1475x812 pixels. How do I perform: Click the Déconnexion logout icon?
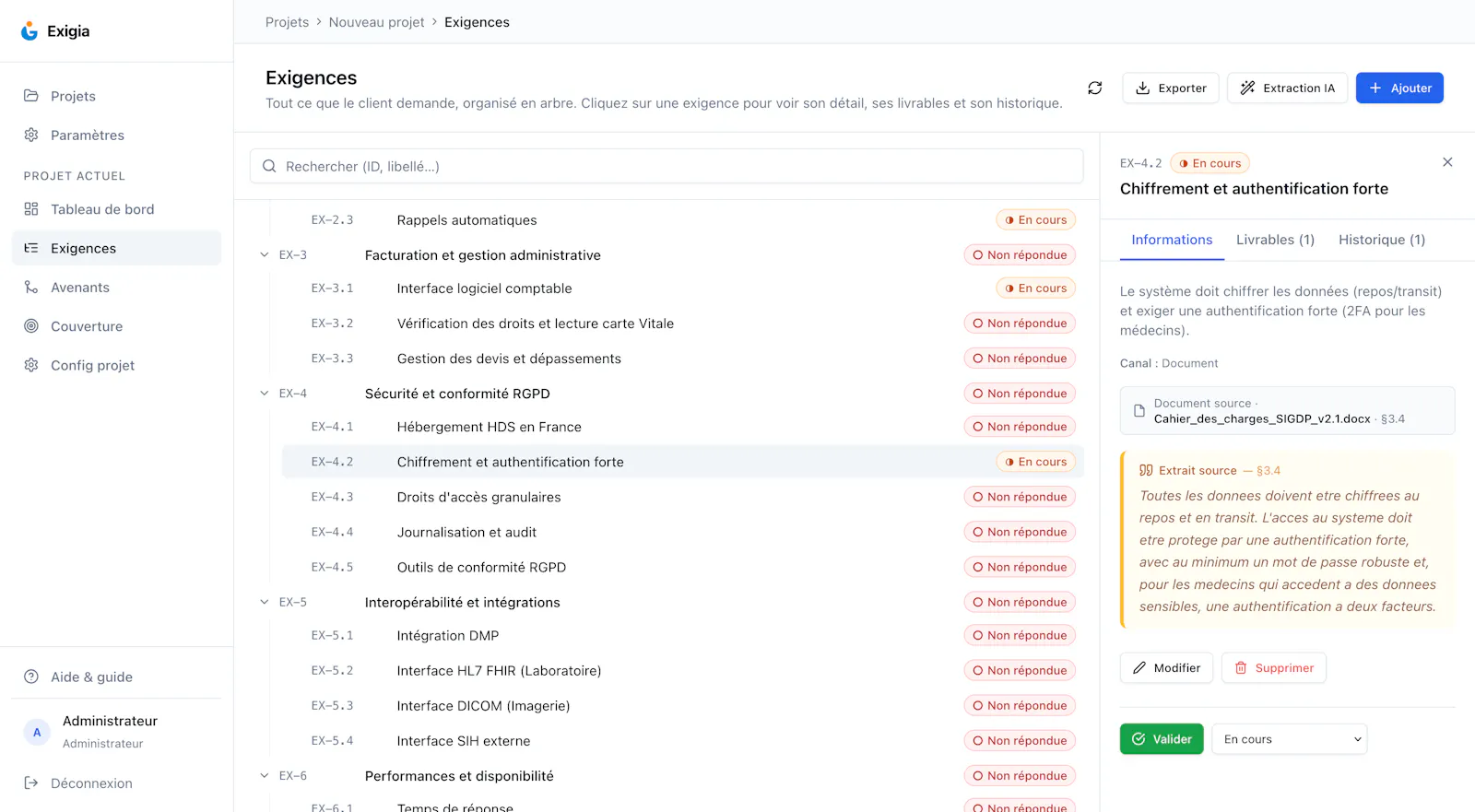pos(31,783)
